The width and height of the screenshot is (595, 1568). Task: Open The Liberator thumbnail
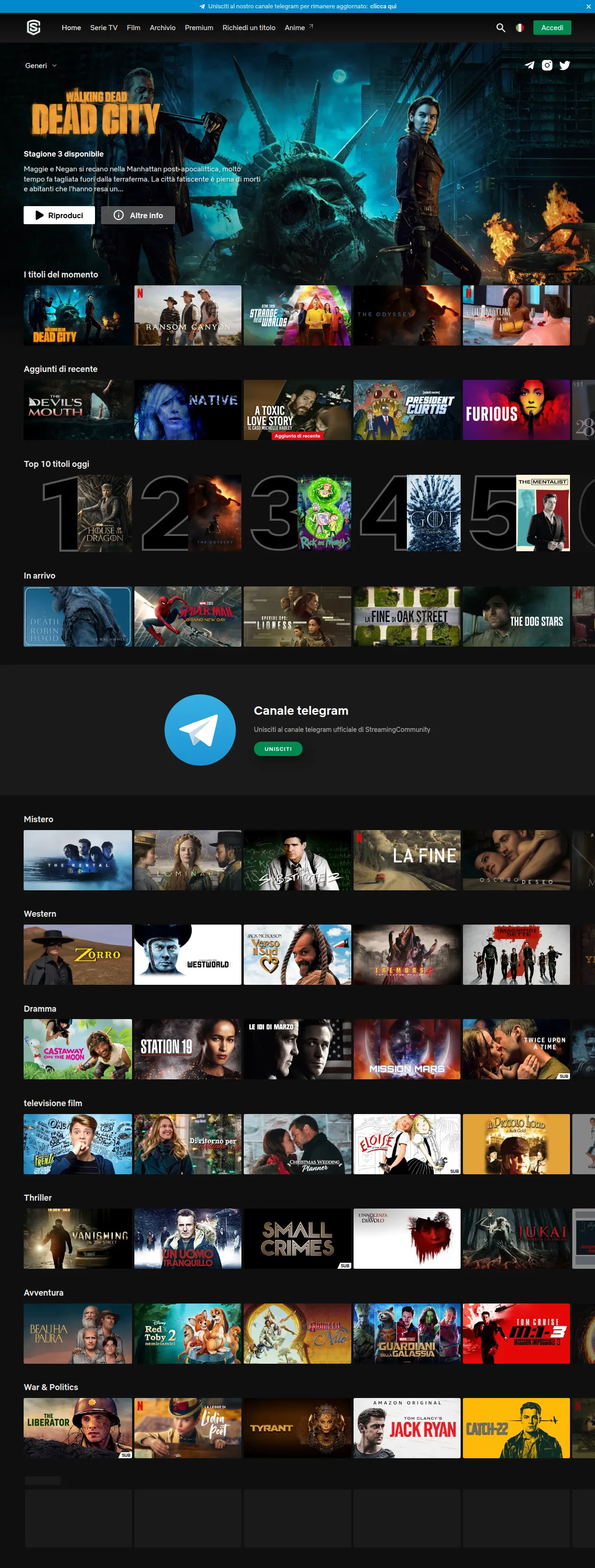[x=77, y=1427]
